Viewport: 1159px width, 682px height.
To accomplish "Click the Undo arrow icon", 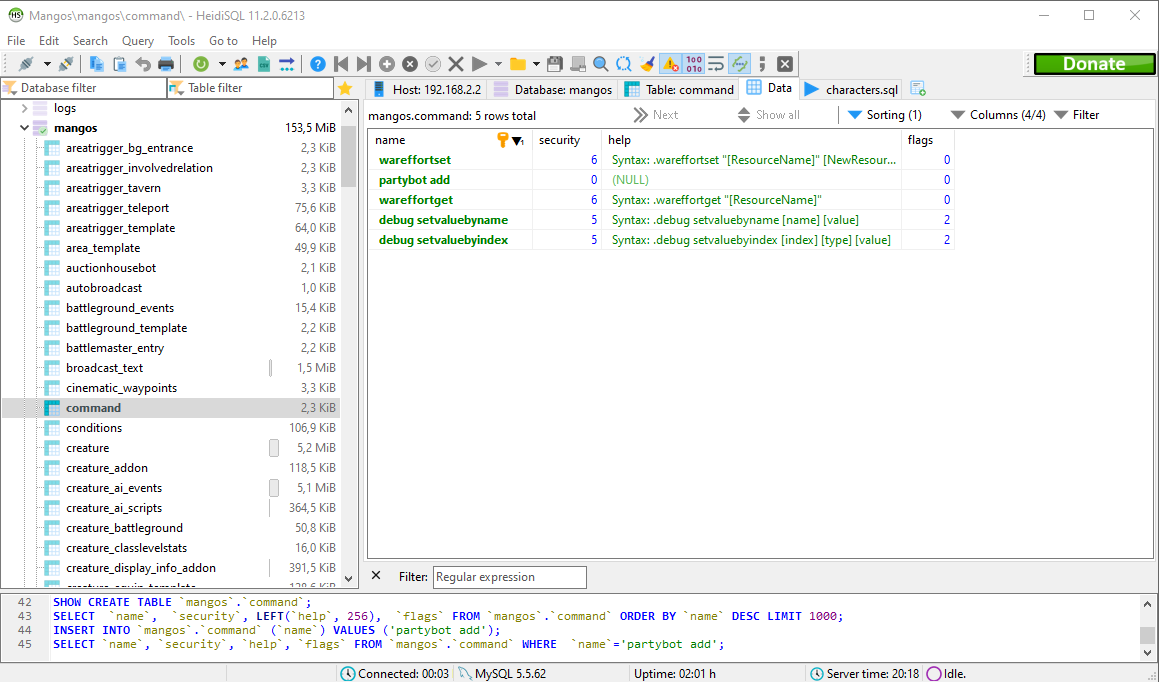I will pyautogui.click(x=143, y=64).
